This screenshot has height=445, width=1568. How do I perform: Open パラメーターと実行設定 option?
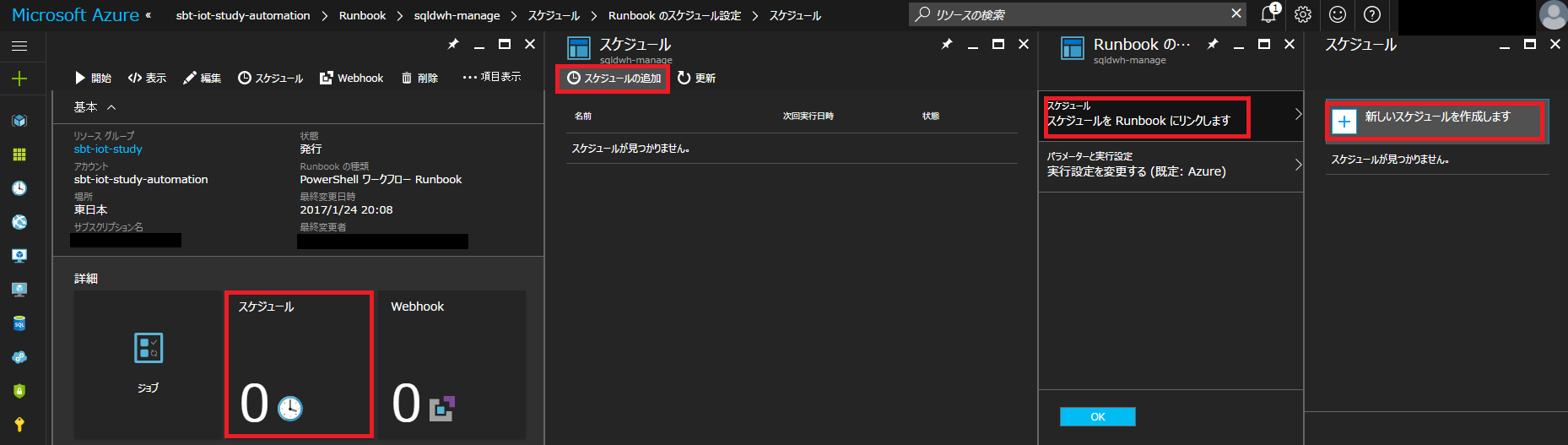tap(1171, 166)
